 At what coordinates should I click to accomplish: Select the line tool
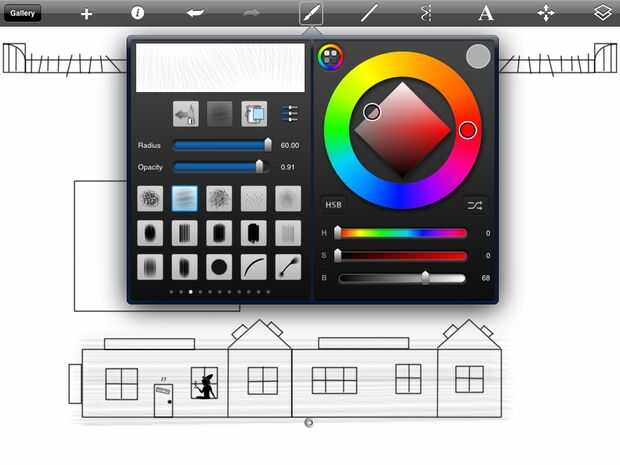click(369, 13)
